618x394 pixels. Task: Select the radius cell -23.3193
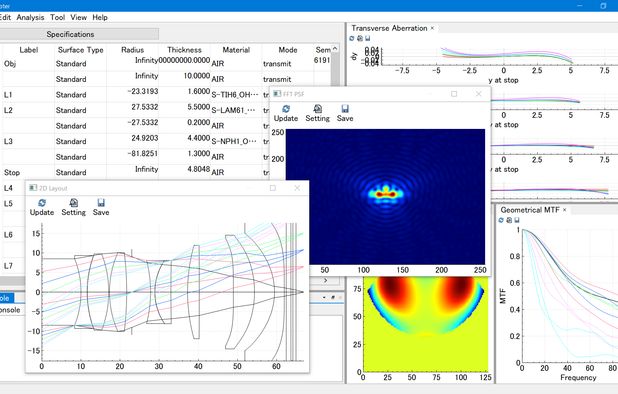point(132,95)
